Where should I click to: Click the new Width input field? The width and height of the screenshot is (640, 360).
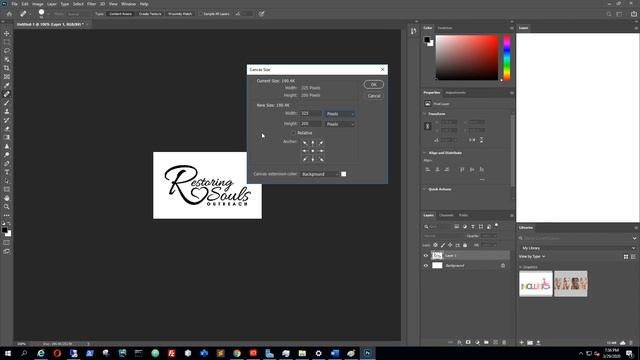point(311,113)
